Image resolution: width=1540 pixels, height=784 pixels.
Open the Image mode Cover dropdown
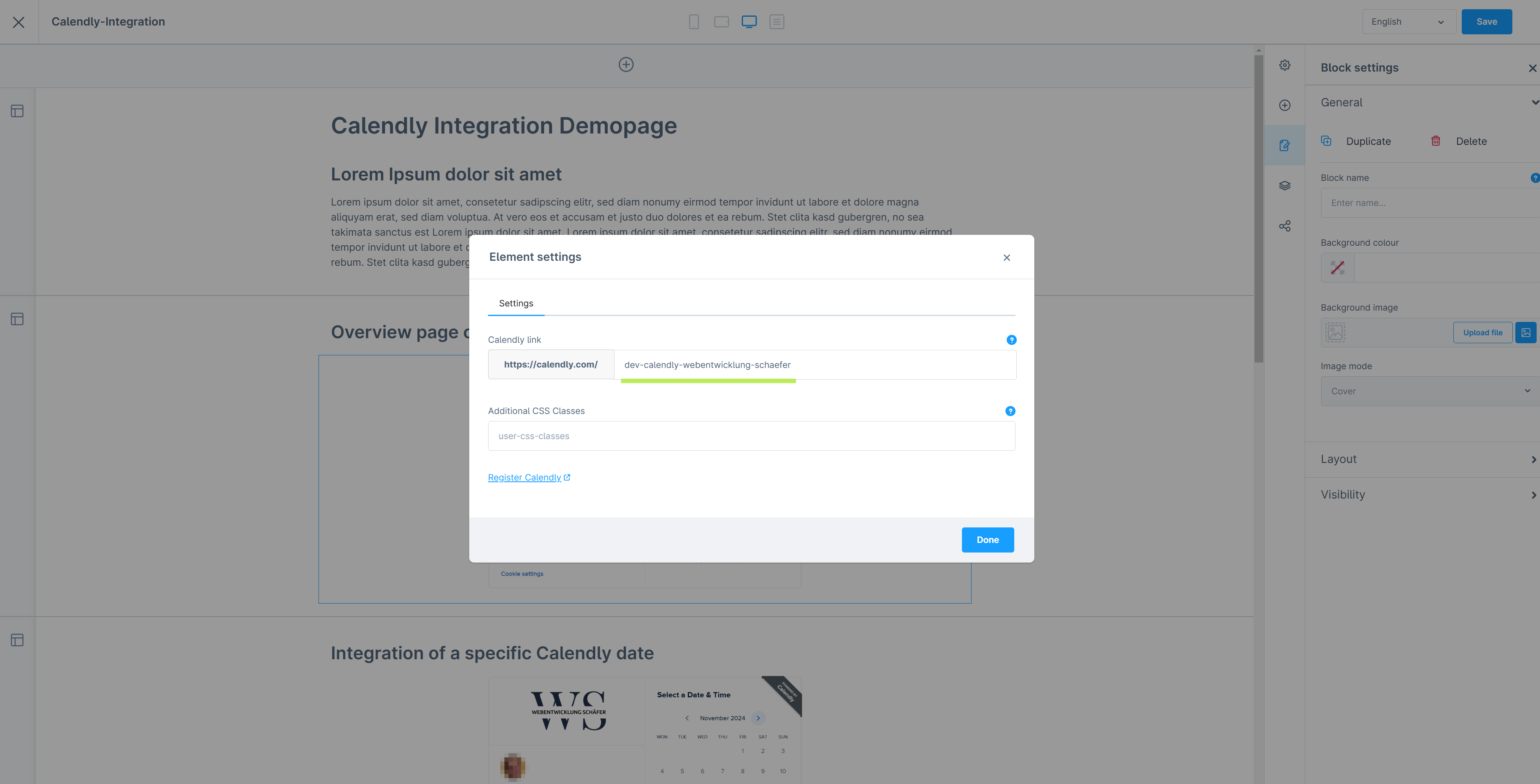coord(1430,391)
